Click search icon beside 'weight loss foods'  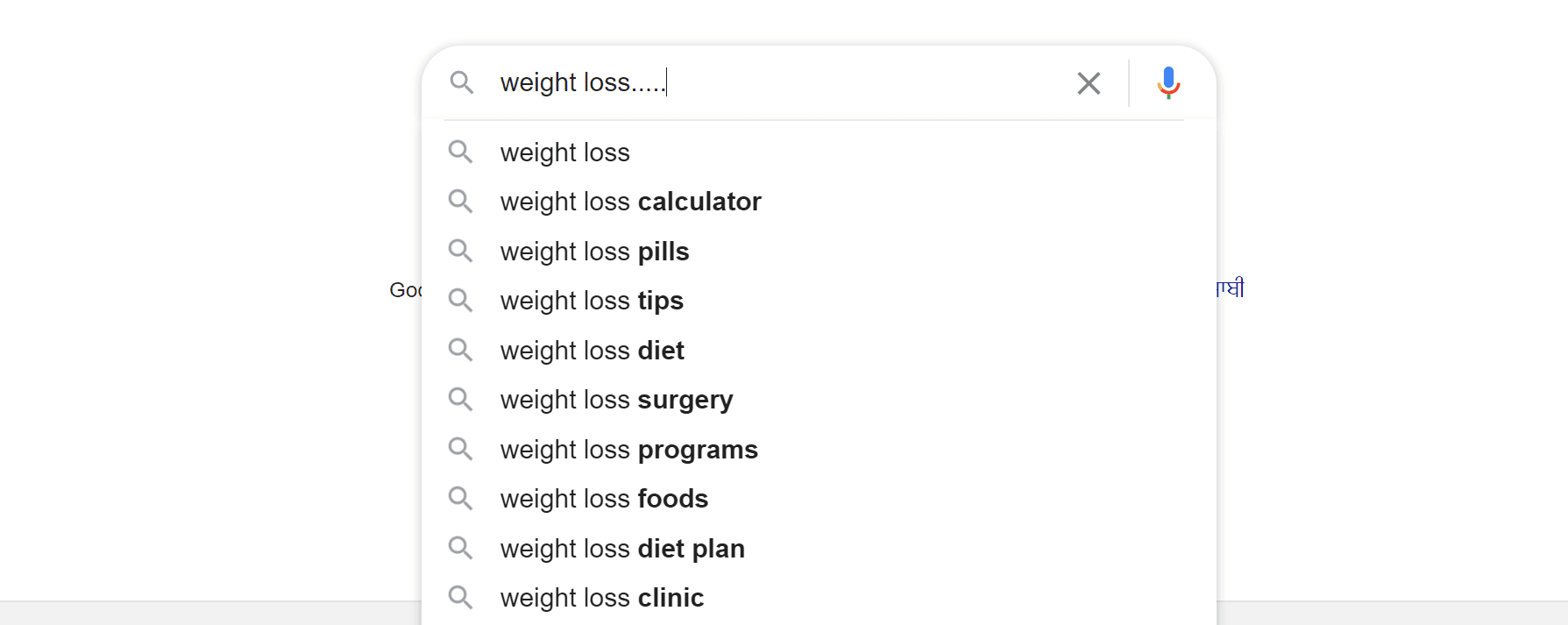point(460,499)
